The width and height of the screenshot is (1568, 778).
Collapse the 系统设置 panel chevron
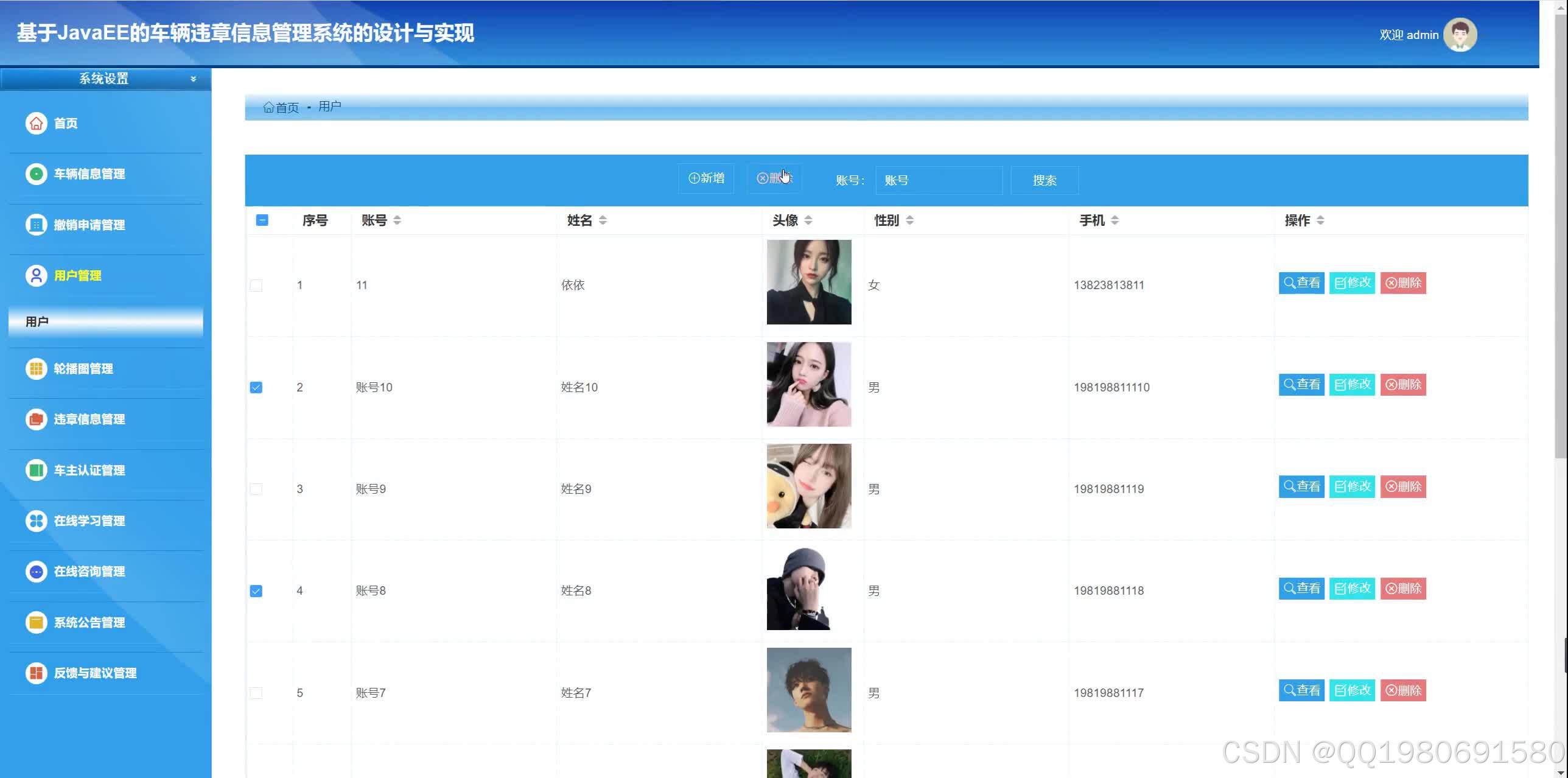coord(194,79)
